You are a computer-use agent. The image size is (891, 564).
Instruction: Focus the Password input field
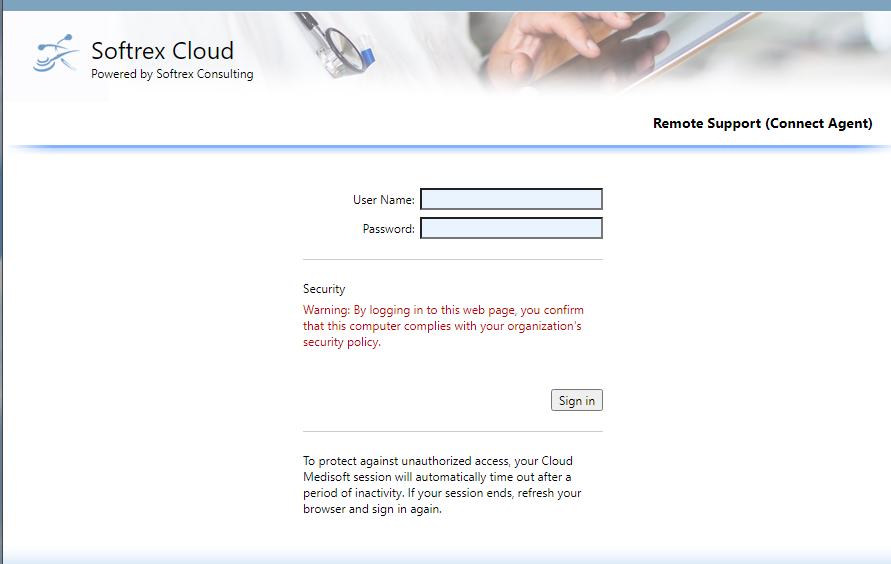pos(511,229)
